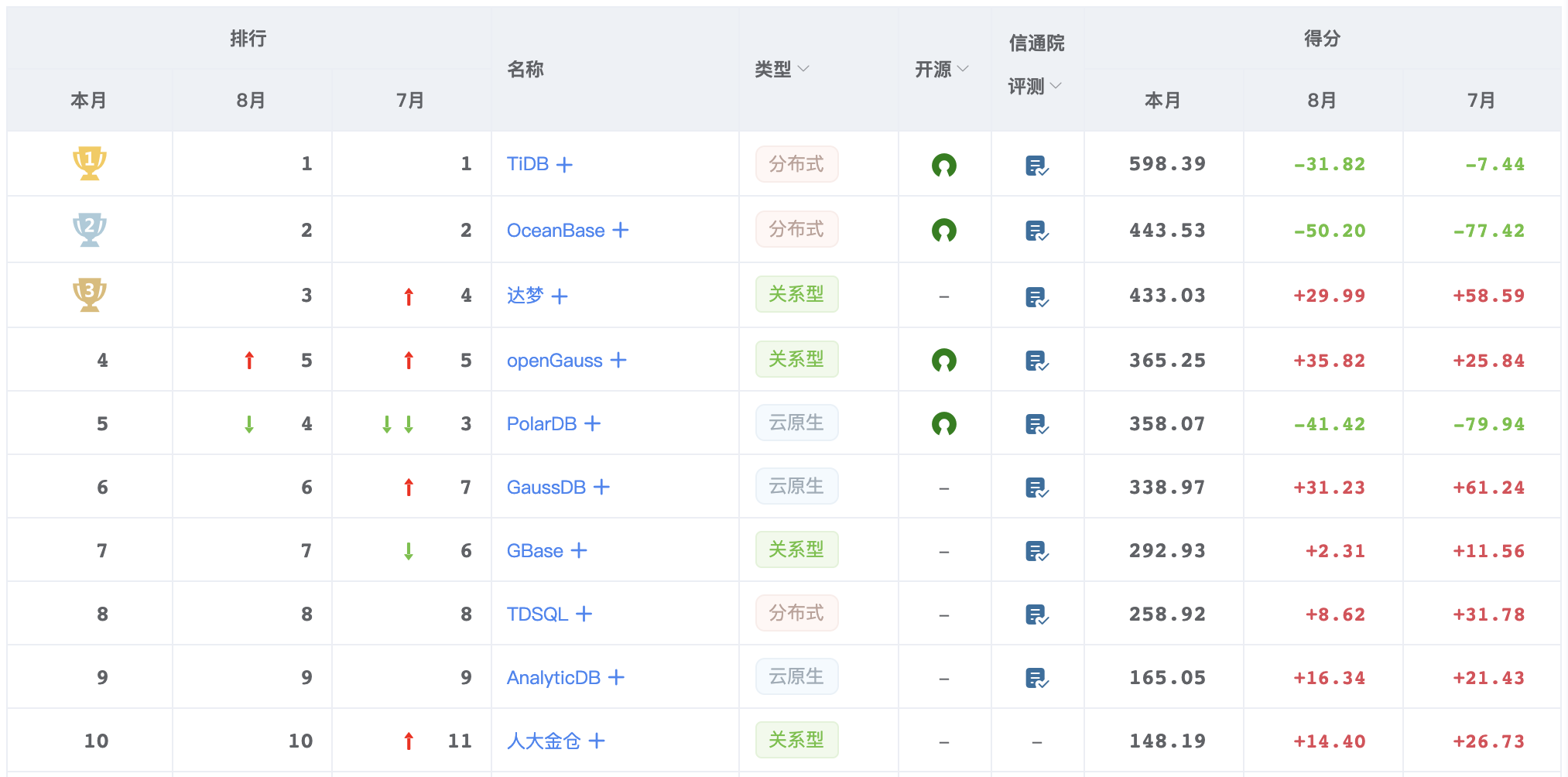Click the open-source icon in PolarDB row
This screenshot has height=777, width=1568.
pyautogui.click(x=944, y=423)
